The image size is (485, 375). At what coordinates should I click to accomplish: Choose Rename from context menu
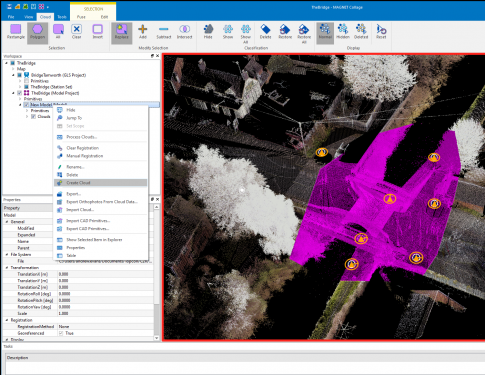[x=100, y=167]
